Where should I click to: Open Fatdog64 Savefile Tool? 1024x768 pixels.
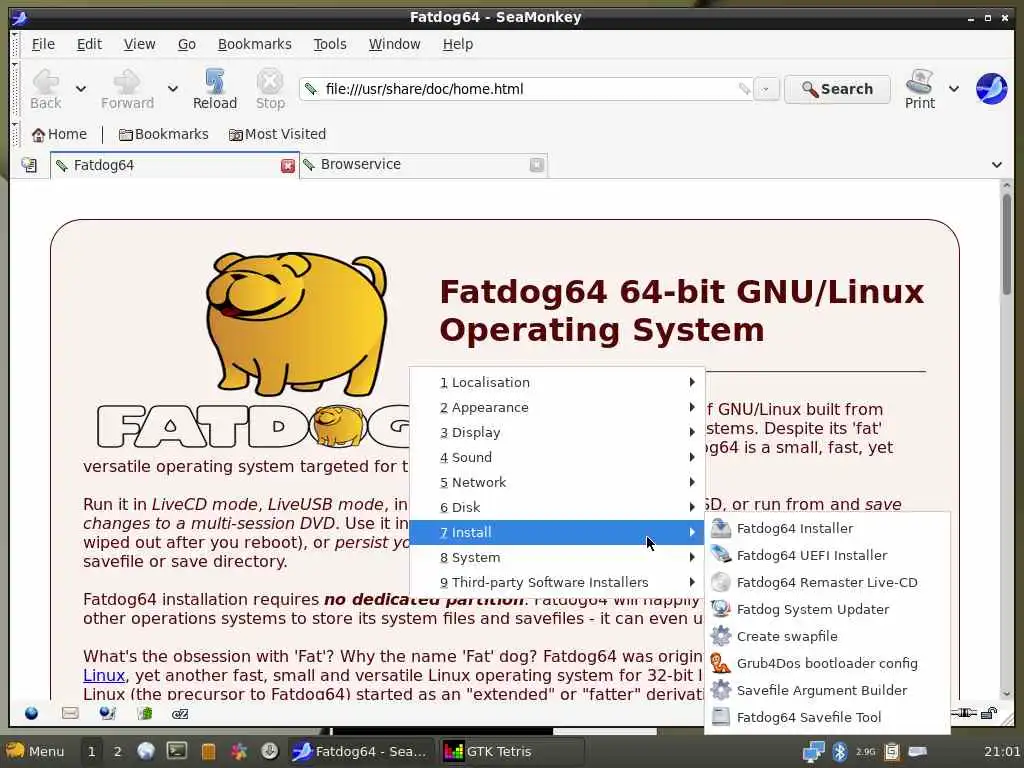pos(827,717)
